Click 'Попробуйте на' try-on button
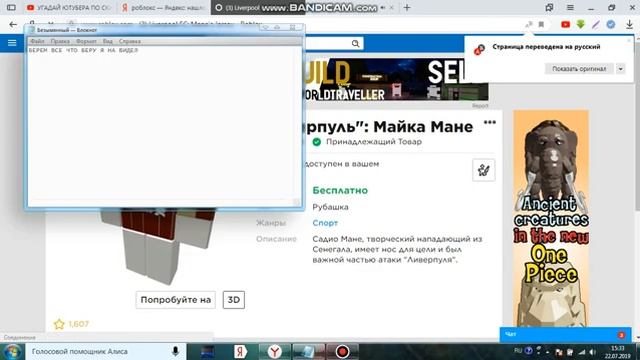 pyautogui.click(x=176, y=300)
